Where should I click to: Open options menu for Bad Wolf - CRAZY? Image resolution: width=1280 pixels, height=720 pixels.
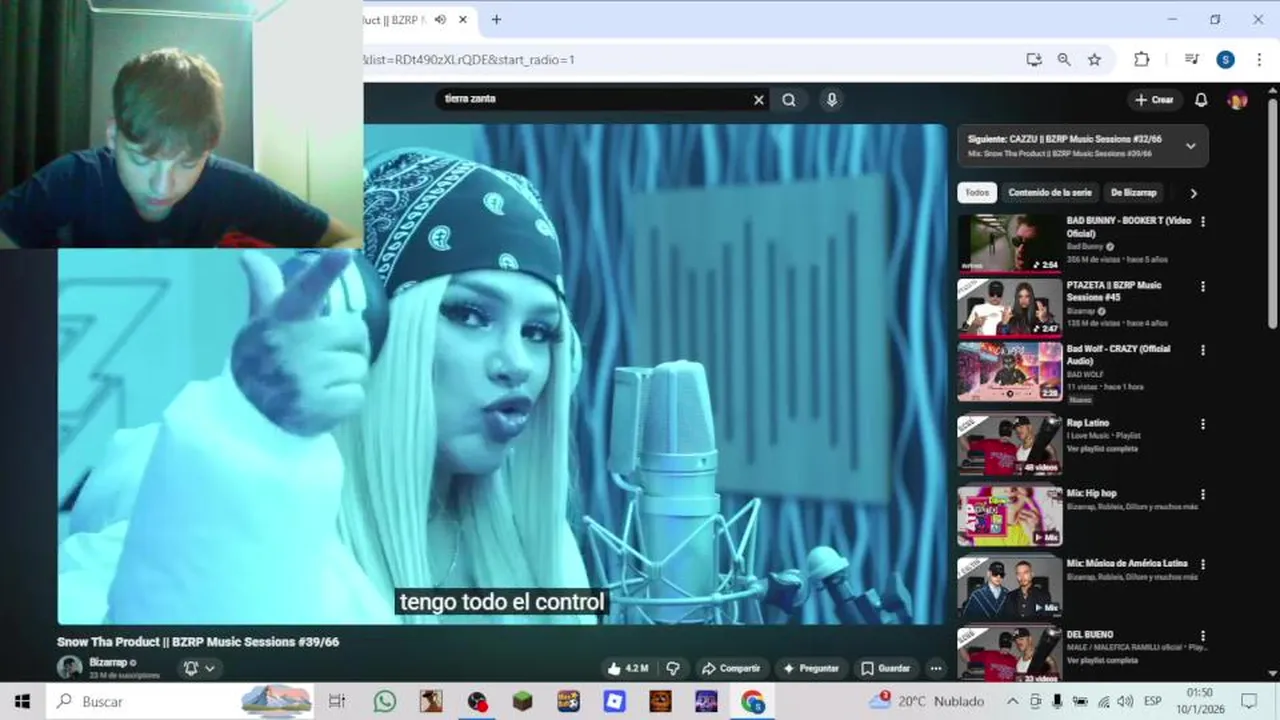click(1202, 350)
